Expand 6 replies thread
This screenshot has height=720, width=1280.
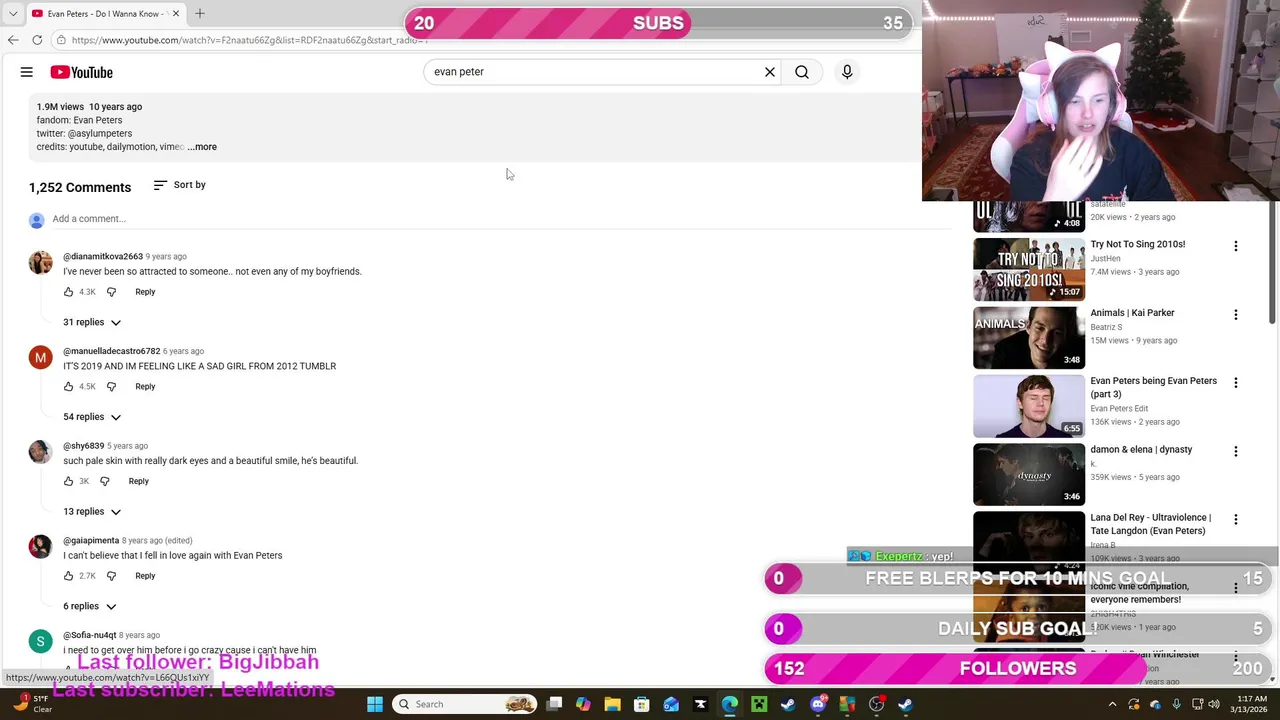coord(90,606)
